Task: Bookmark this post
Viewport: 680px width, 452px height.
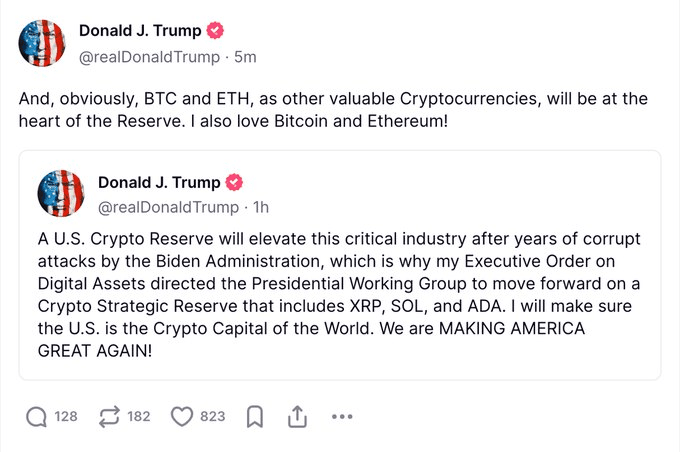Action: point(255,417)
